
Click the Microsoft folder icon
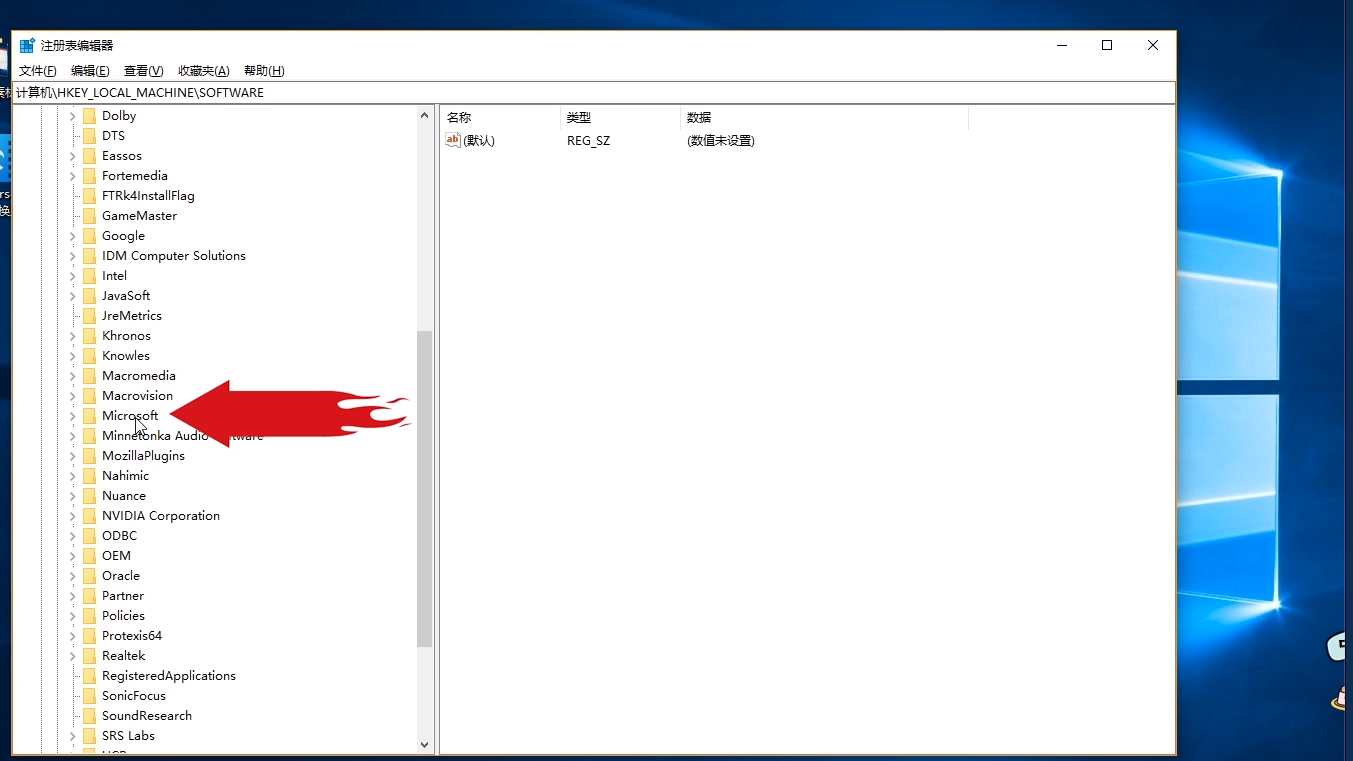tap(89, 416)
